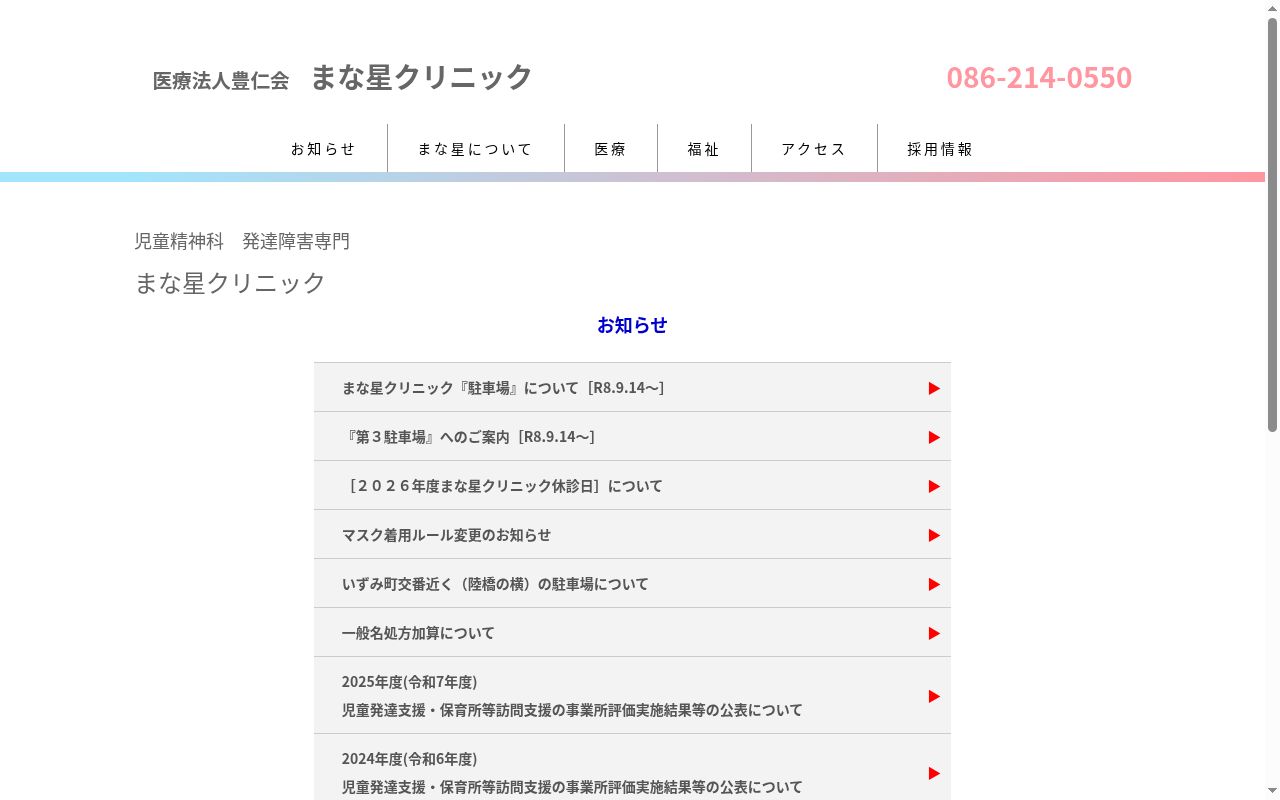Open 2025年度(令和7年度) 評価結果公表 notice
1280x800 pixels.
pyautogui.click(x=632, y=696)
